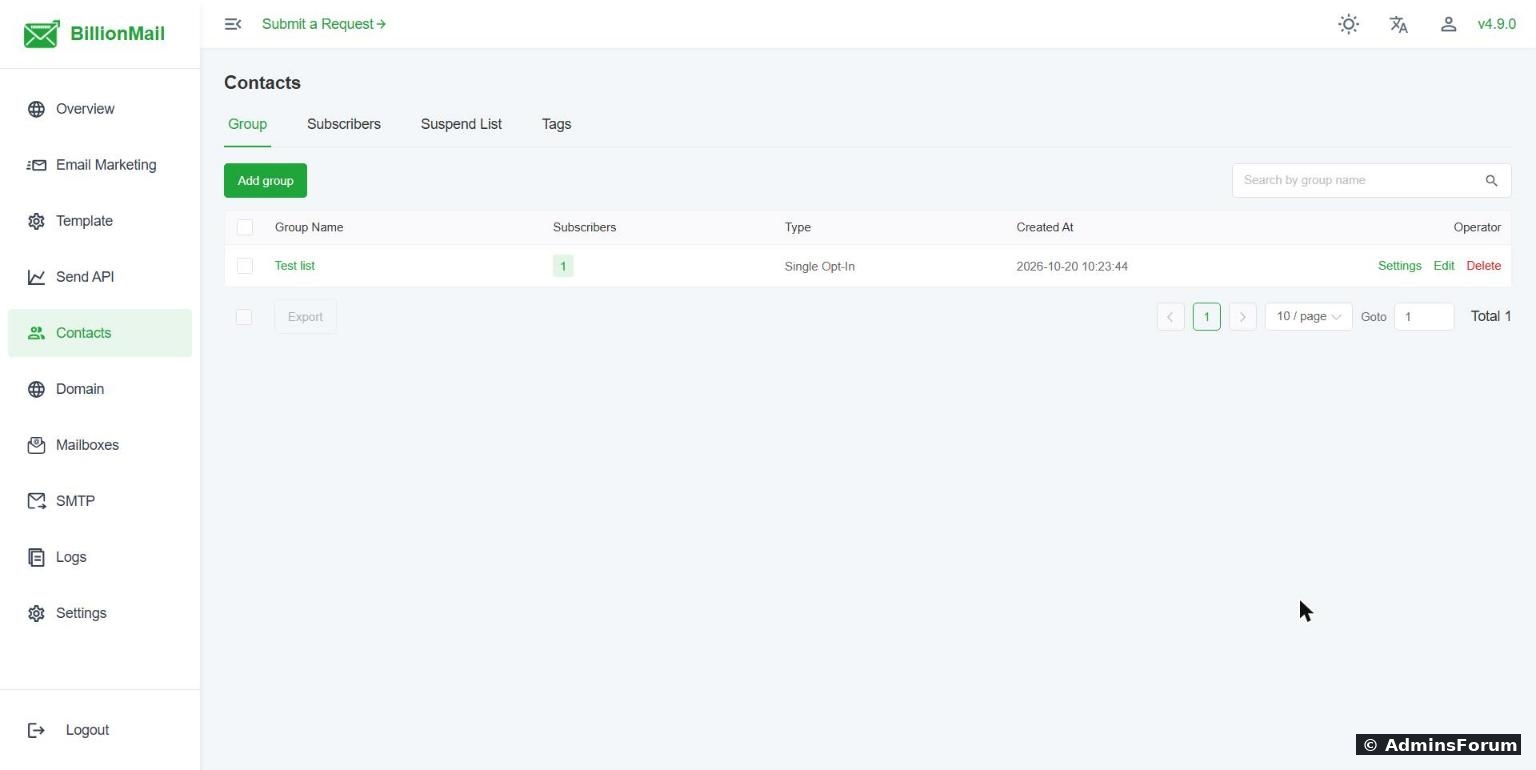Click the Mailboxes icon

(x=36, y=445)
